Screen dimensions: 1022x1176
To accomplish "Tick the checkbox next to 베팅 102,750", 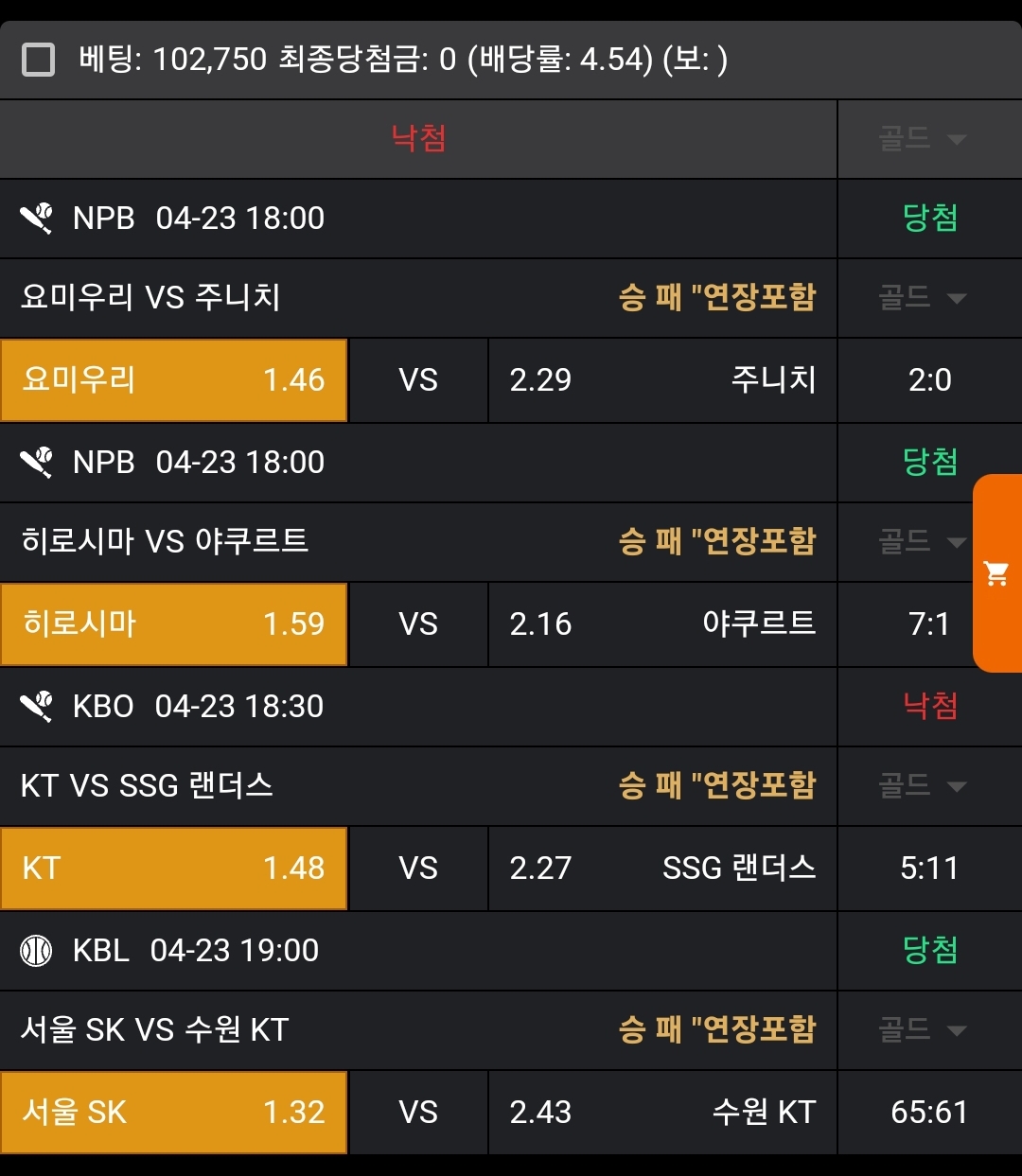I will pos(38,60).
